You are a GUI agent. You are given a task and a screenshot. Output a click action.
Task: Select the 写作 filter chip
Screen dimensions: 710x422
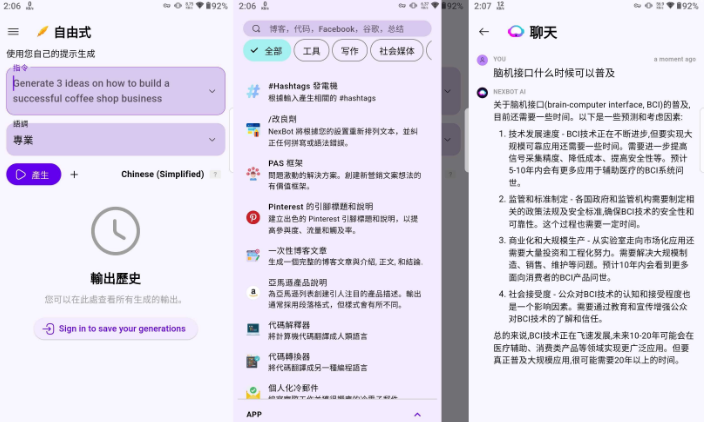[349, 51]
